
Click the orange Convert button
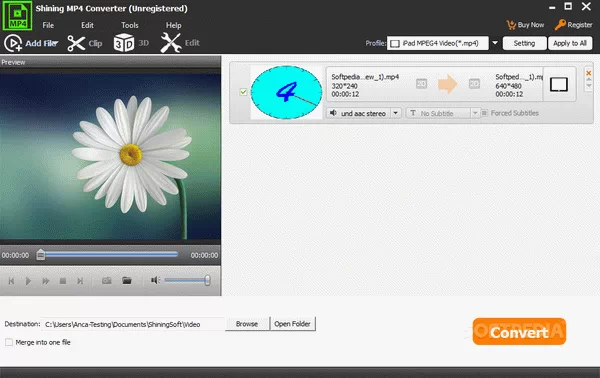click(519, 332)
